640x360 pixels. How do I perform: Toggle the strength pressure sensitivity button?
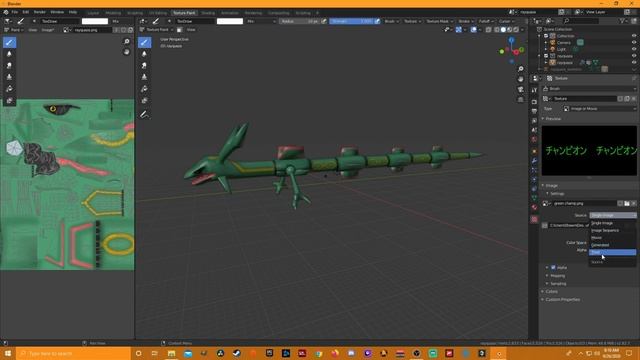[x=377, y=21]
